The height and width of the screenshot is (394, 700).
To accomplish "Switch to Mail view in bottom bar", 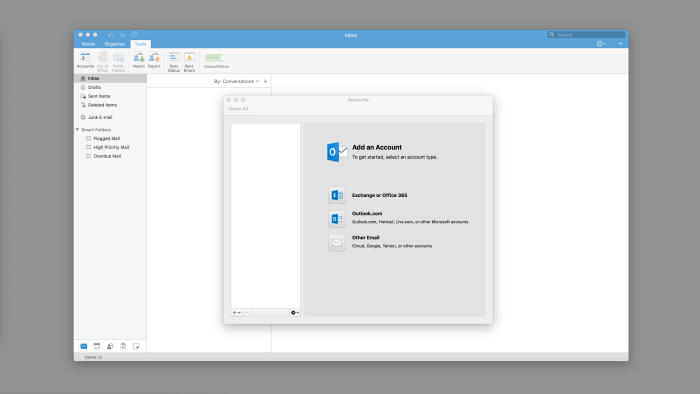I will pos(83,346).
